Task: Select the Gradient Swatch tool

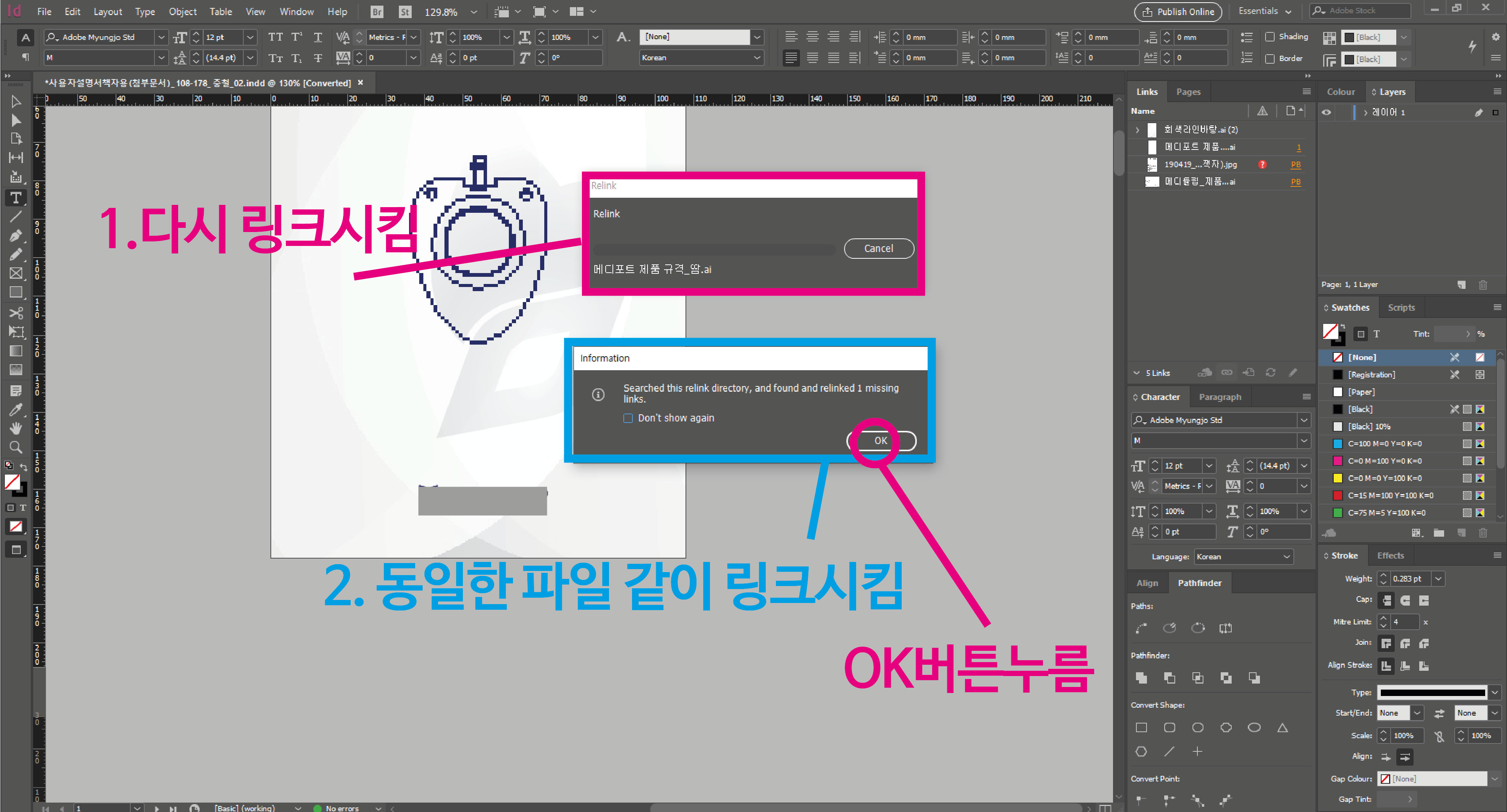Action: click(x=16, y=351)
